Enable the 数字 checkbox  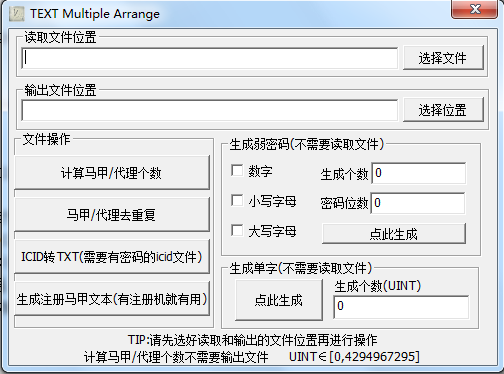click(x=237, y=170)
